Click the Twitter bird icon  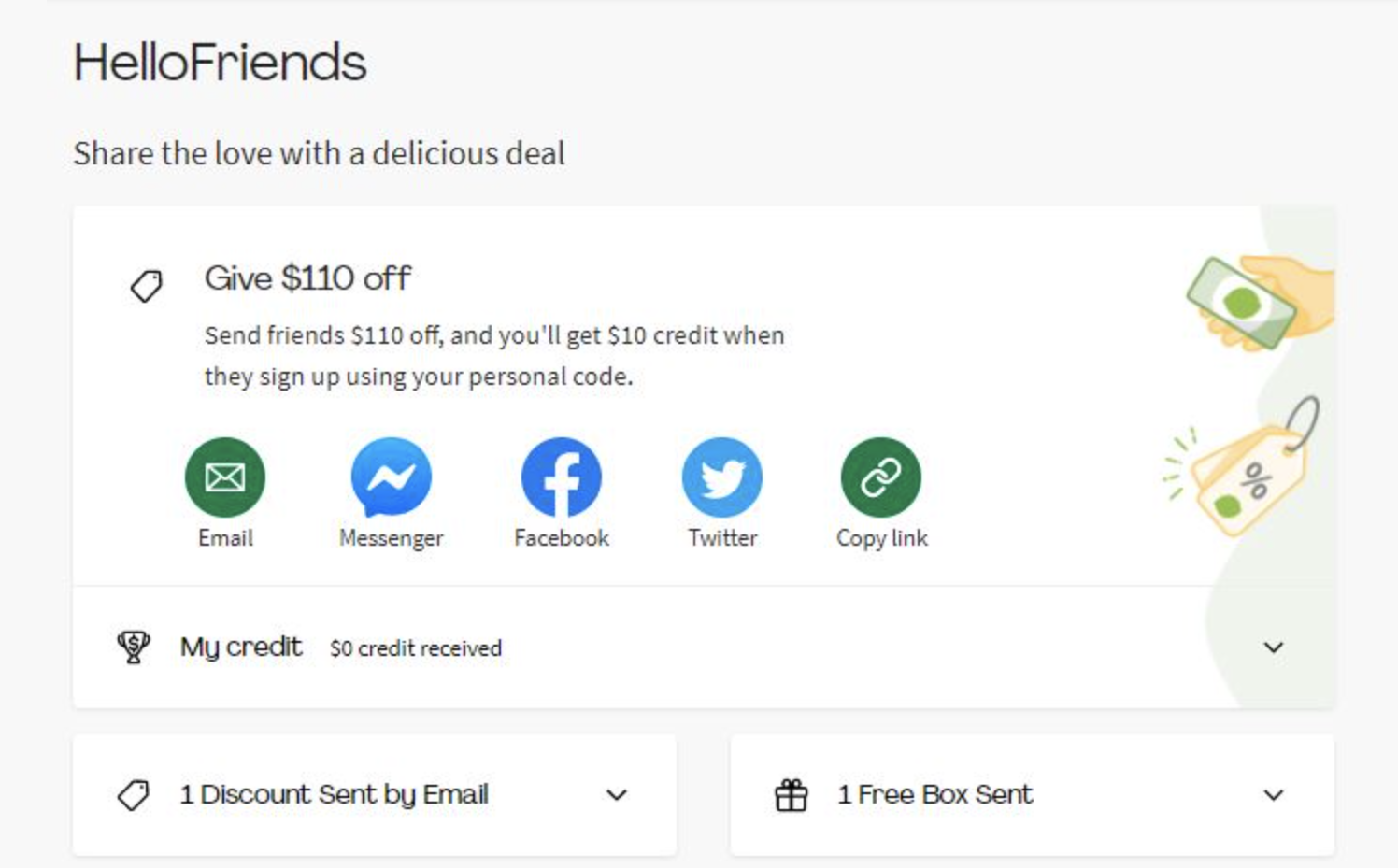click(722, 477)
